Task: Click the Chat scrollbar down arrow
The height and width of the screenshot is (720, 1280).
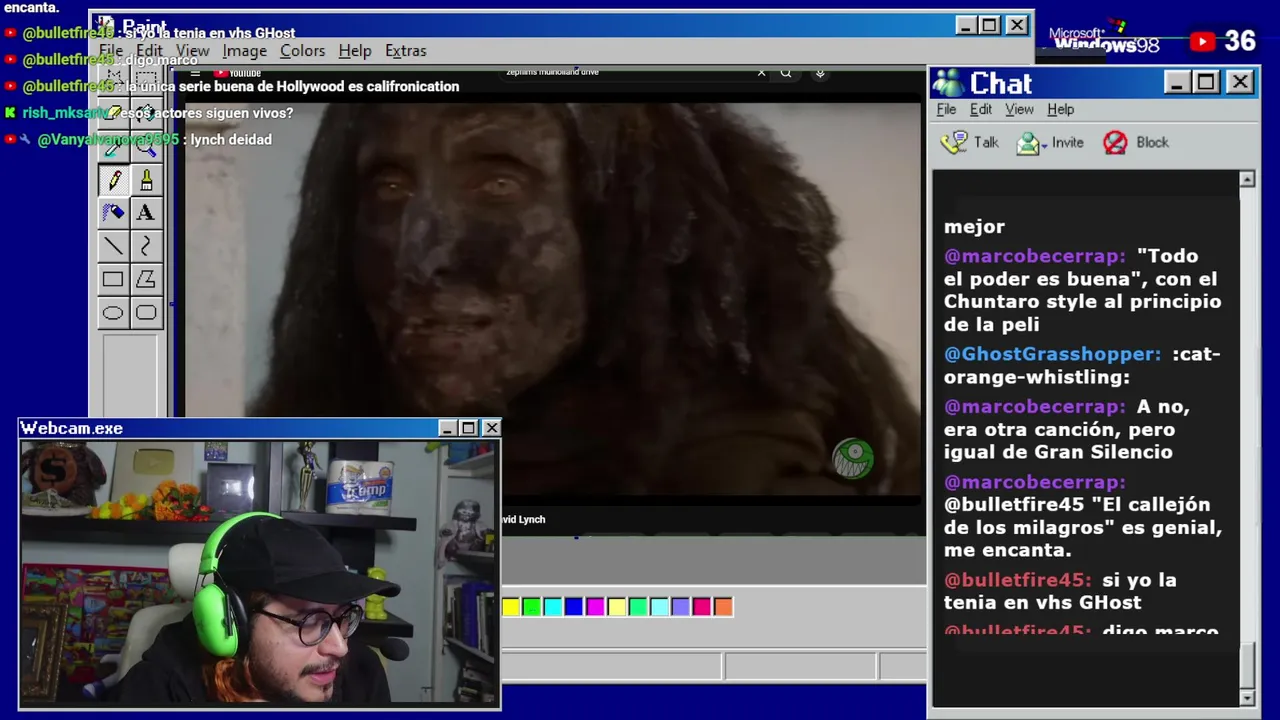Action: (x=1247, y=697)
